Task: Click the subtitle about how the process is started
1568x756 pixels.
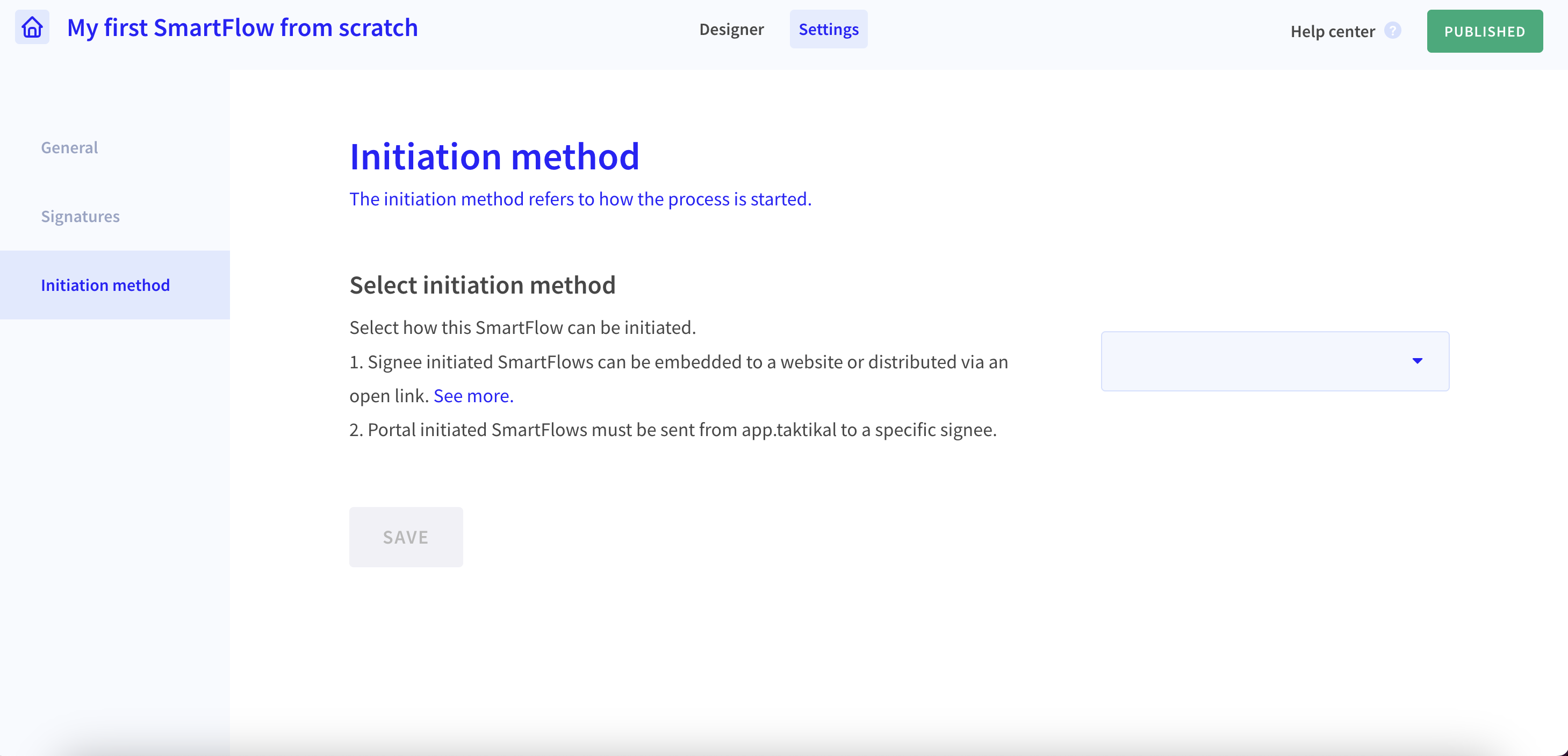Action: click(x=580, y=199)
